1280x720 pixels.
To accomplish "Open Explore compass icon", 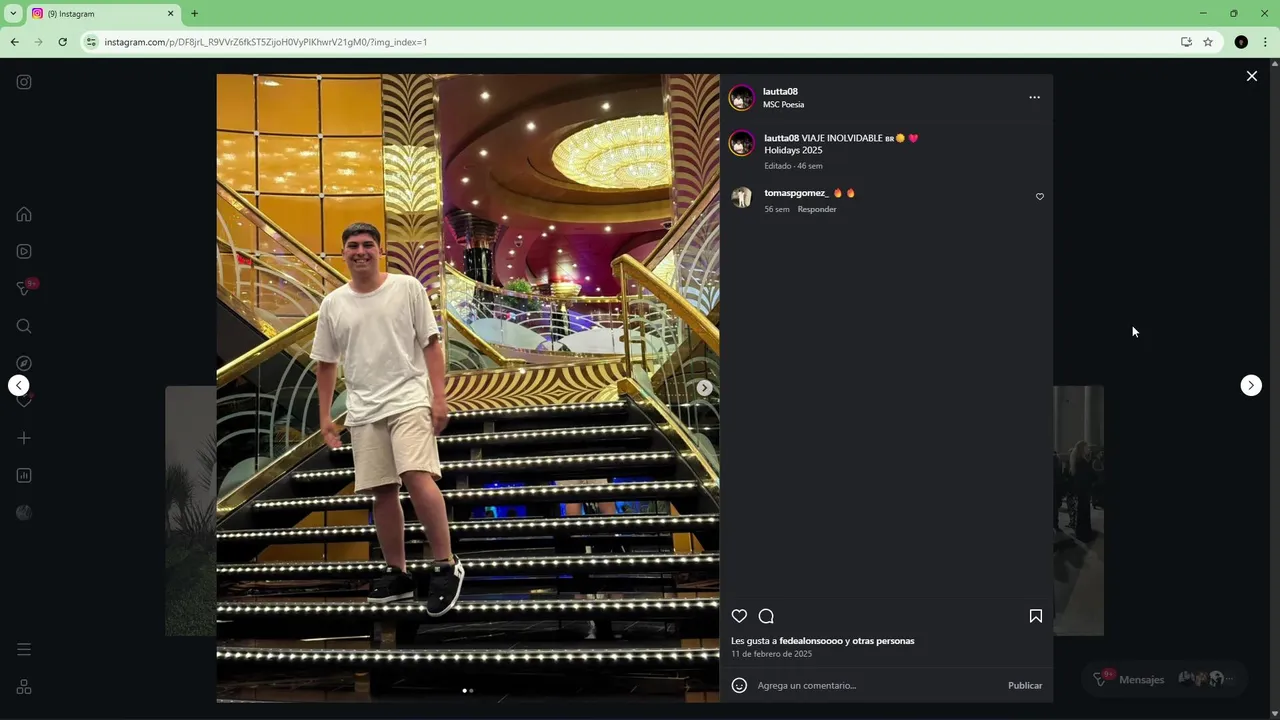I will pyautogui.click(x=24, y=363).
